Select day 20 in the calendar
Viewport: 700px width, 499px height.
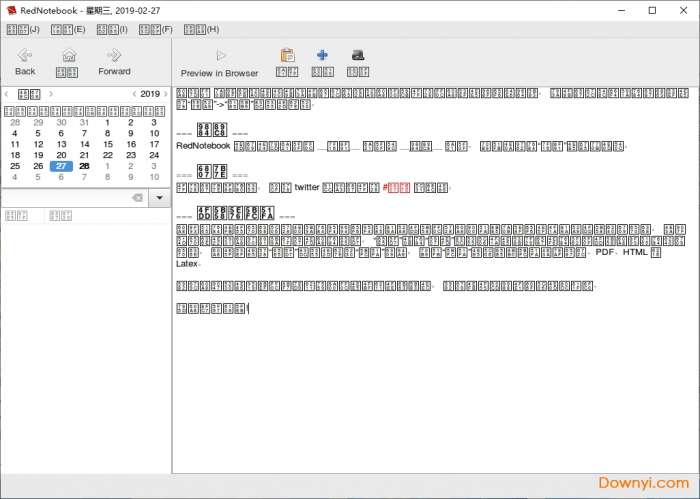coord(61,155)
